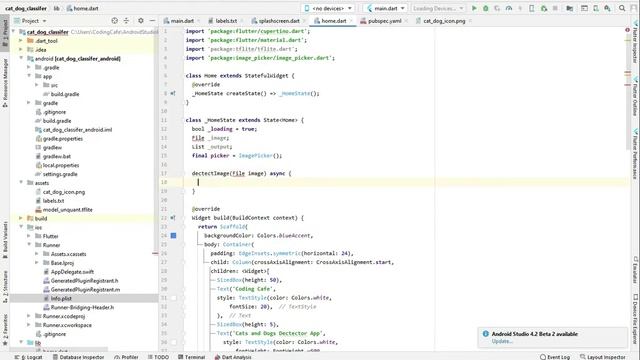Image resolution: width=640 pixels, height=360 pixels.
Task: Run the app with the green play icon
Action: 474,8
